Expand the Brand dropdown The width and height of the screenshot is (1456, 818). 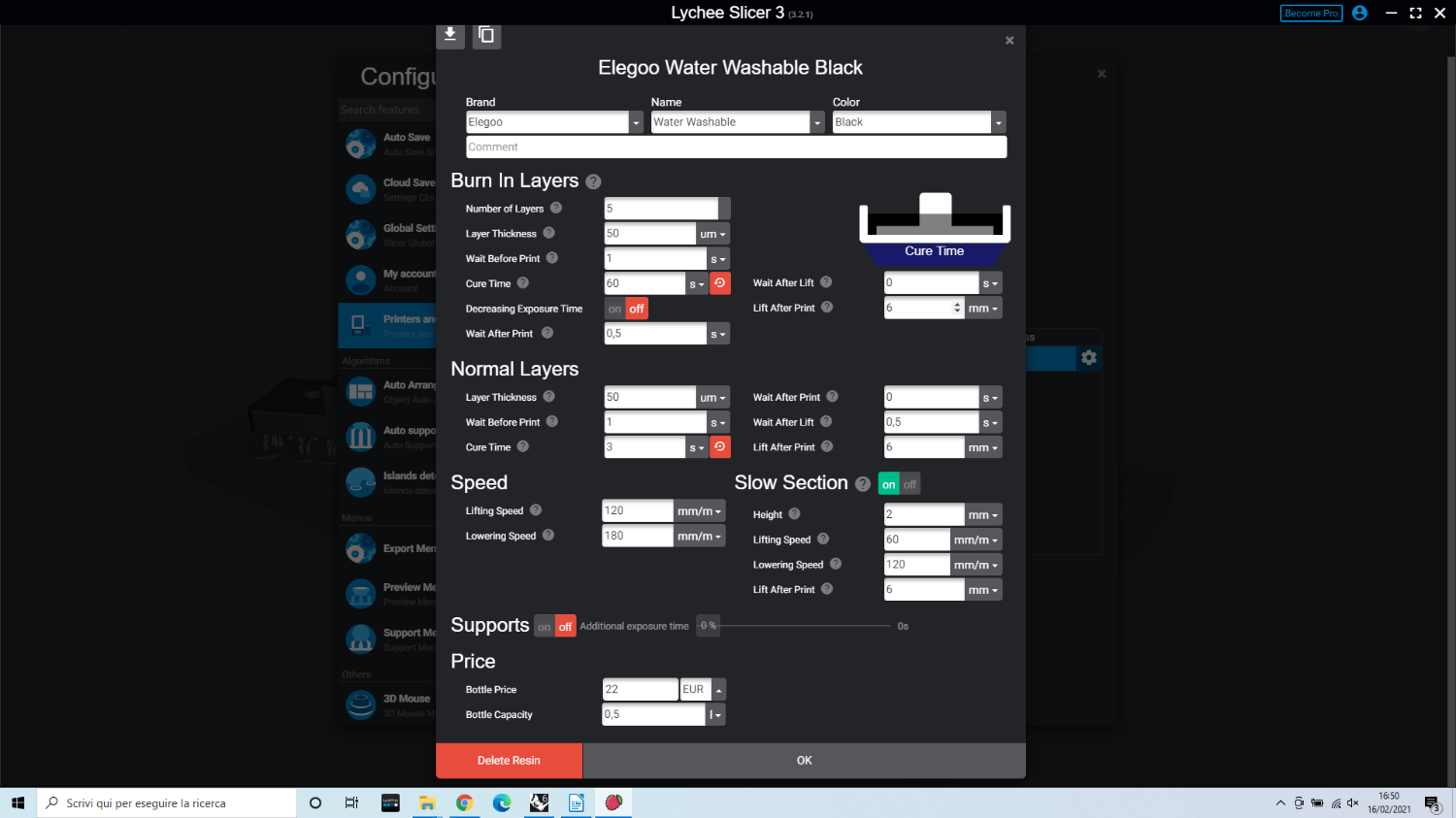636,122
